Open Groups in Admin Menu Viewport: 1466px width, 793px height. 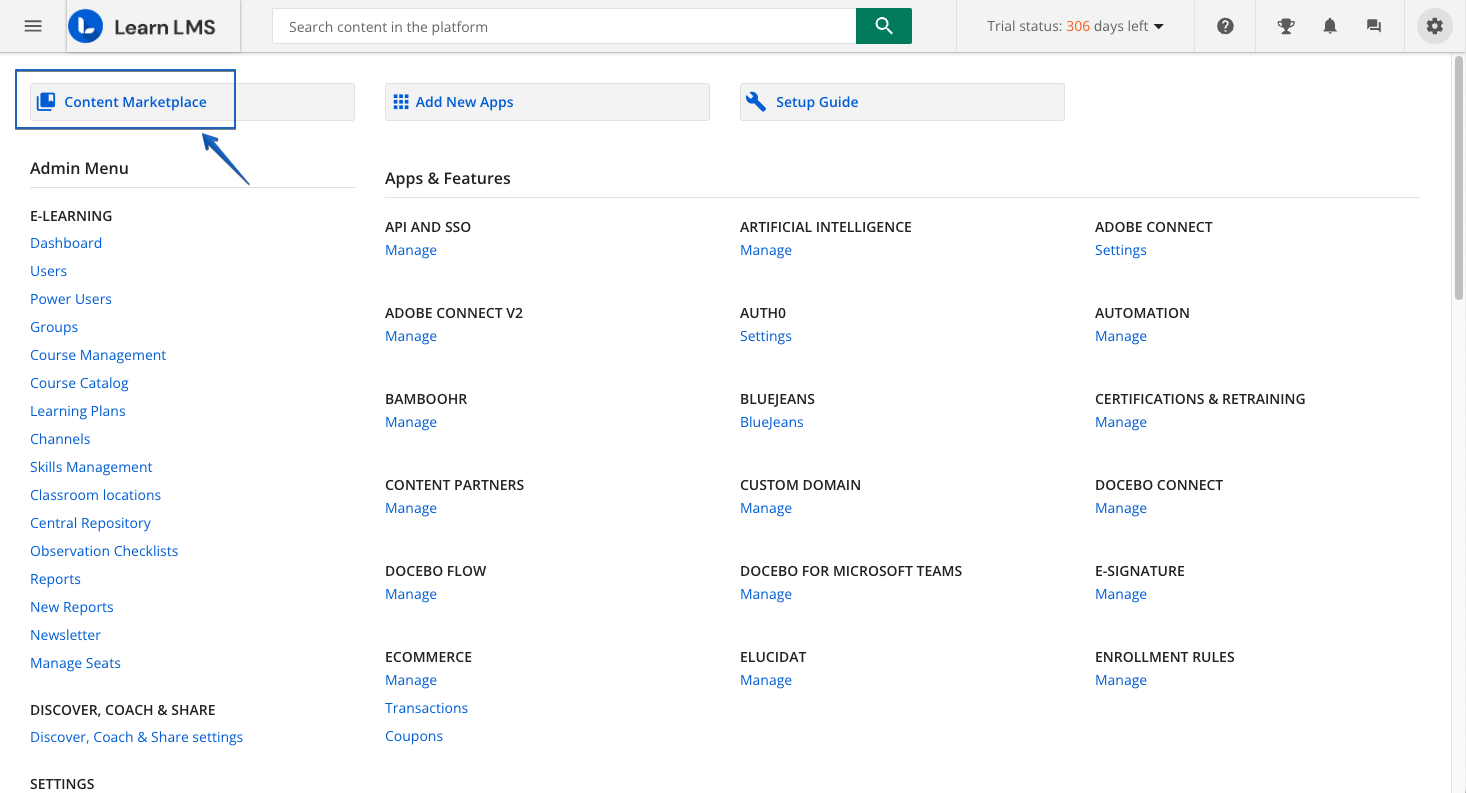point(54,327)
